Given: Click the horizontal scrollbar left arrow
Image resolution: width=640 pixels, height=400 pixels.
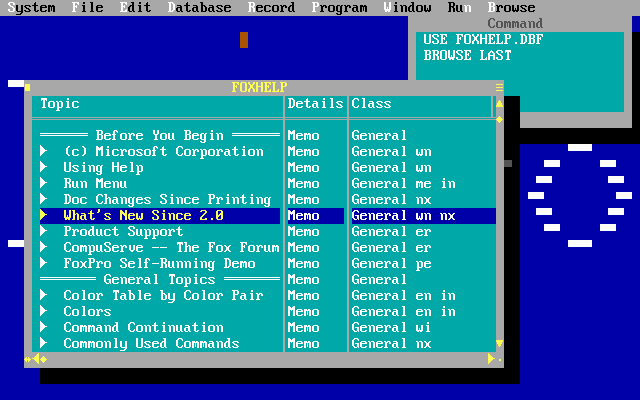Looking at the screenshot, I should pyautogui.click(x=36, y=359).
